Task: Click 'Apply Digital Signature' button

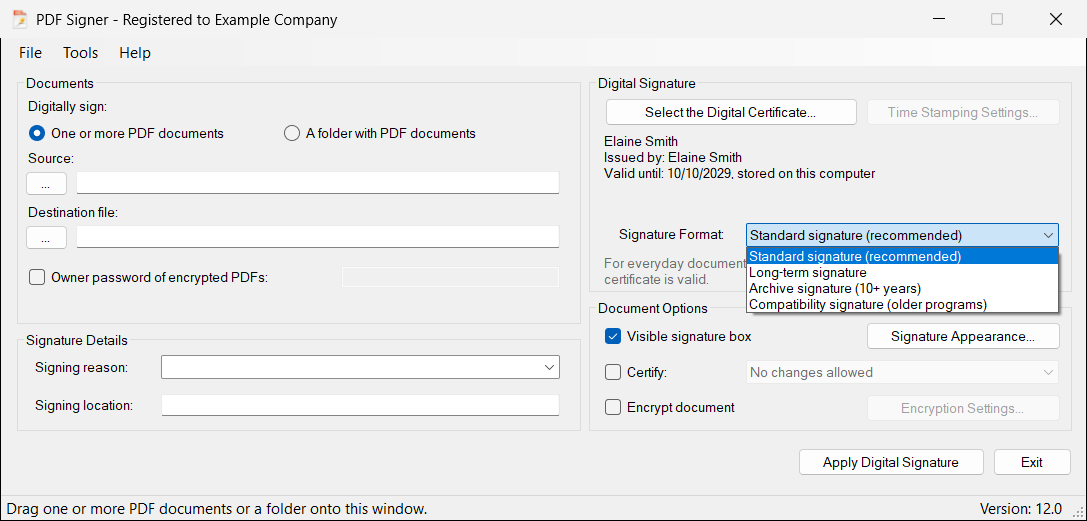Action: click(891, 462)
